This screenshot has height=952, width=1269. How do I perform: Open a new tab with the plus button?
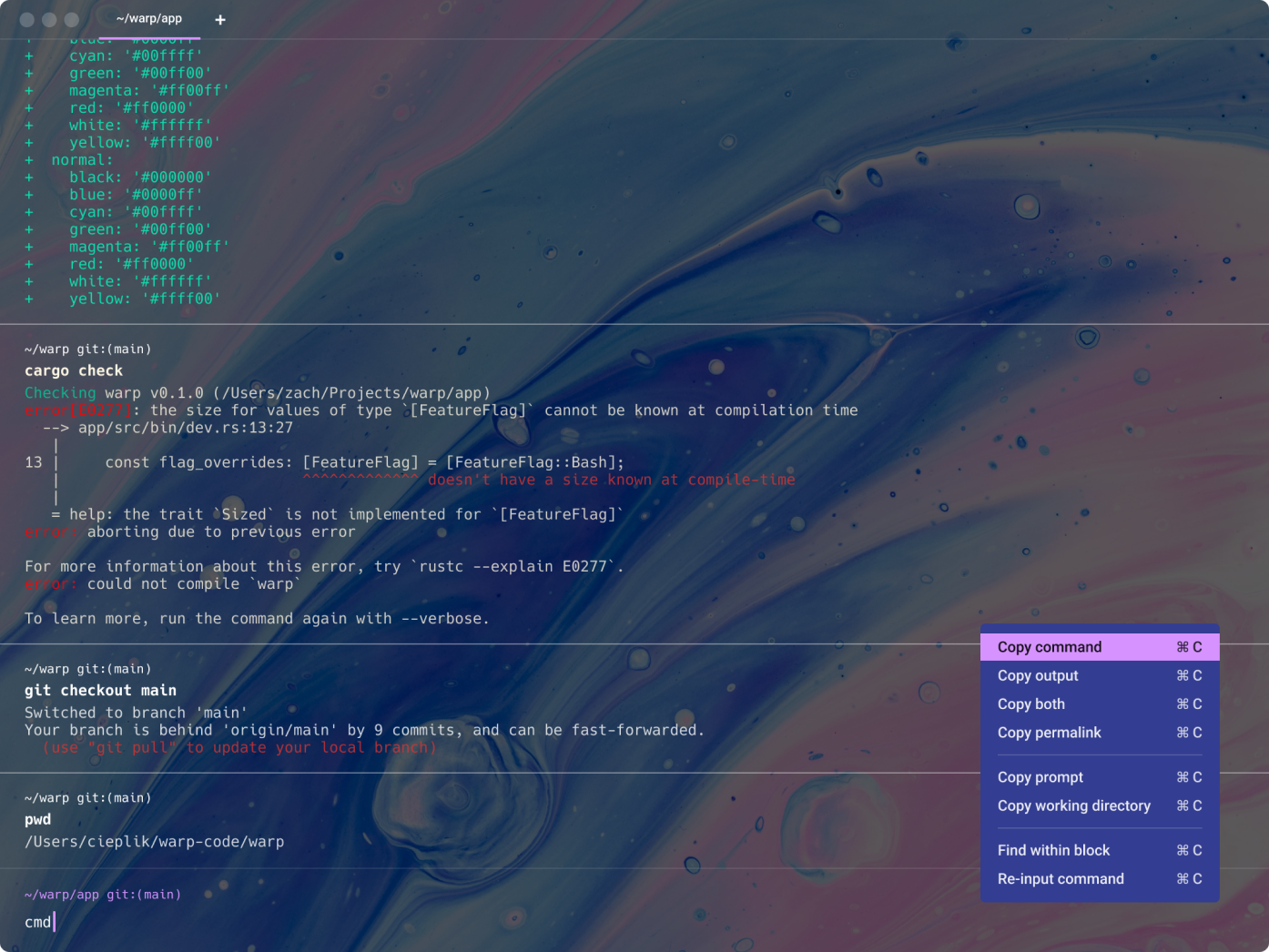pos(219,19)
